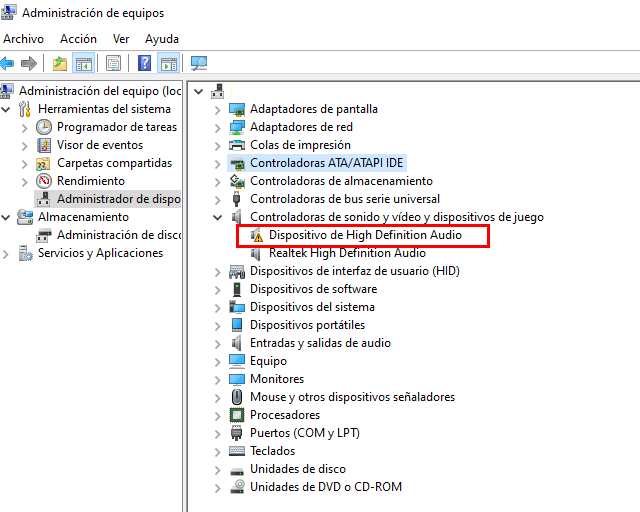This screenshot has width=640, height=512.
Task: Expand Servicios y Aplicaciones node
Action: (x=6, y=254)
